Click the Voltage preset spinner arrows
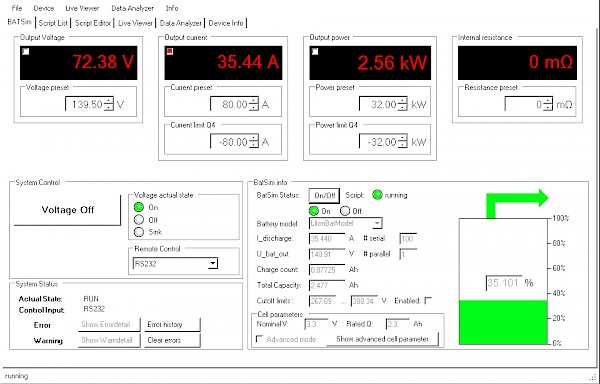600x384 pixels. [109, 104]
